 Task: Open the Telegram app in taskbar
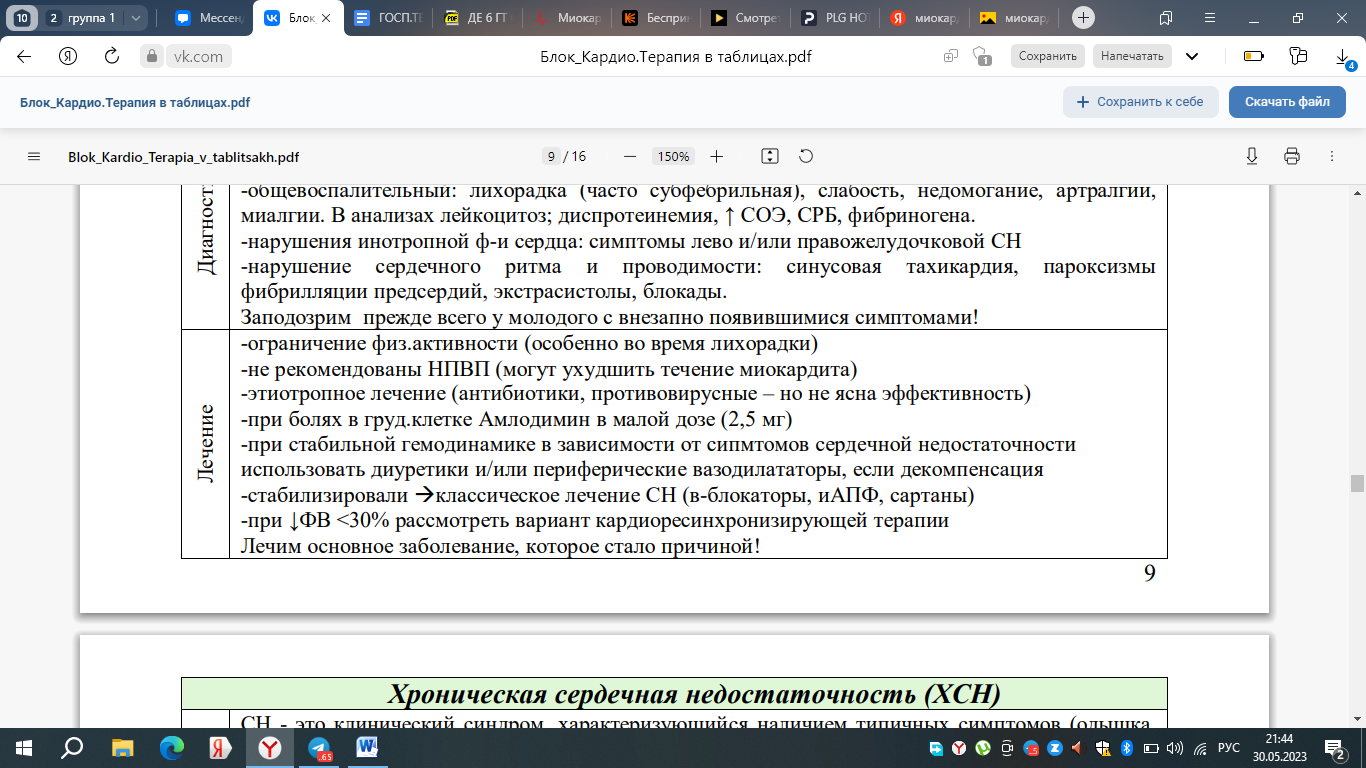319,748
